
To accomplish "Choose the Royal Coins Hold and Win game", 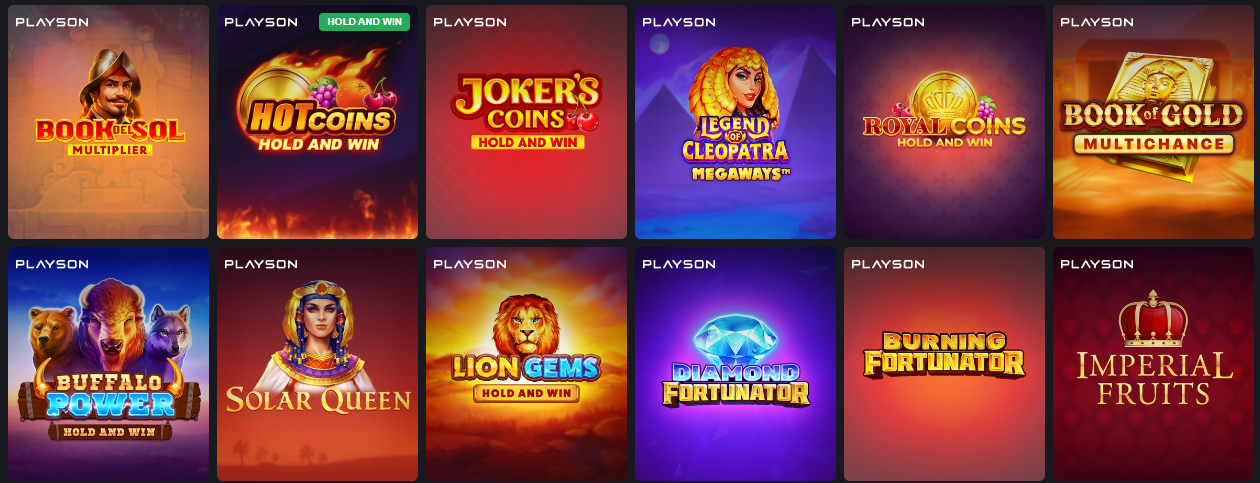I will (x=944, y=122).
